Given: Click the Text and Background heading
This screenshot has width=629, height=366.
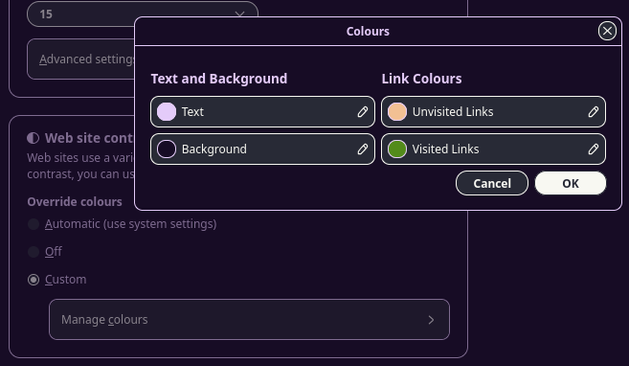Looking at the screenshot, I should point(219,79).
